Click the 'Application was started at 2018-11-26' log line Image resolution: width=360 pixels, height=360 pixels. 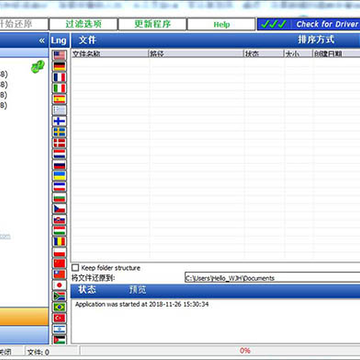point(142,304)
